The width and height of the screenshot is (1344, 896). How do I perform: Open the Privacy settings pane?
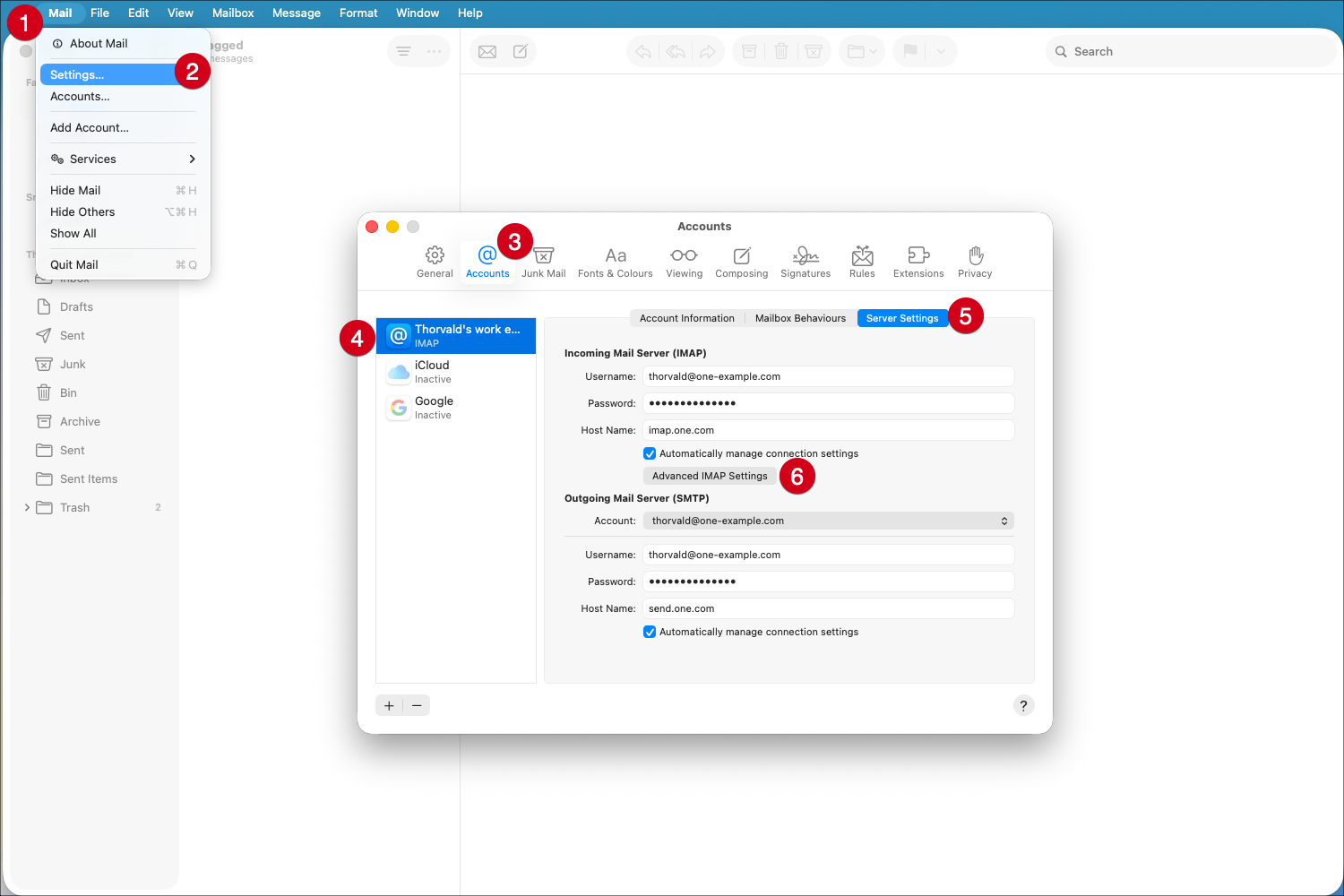tap(974, 262)
